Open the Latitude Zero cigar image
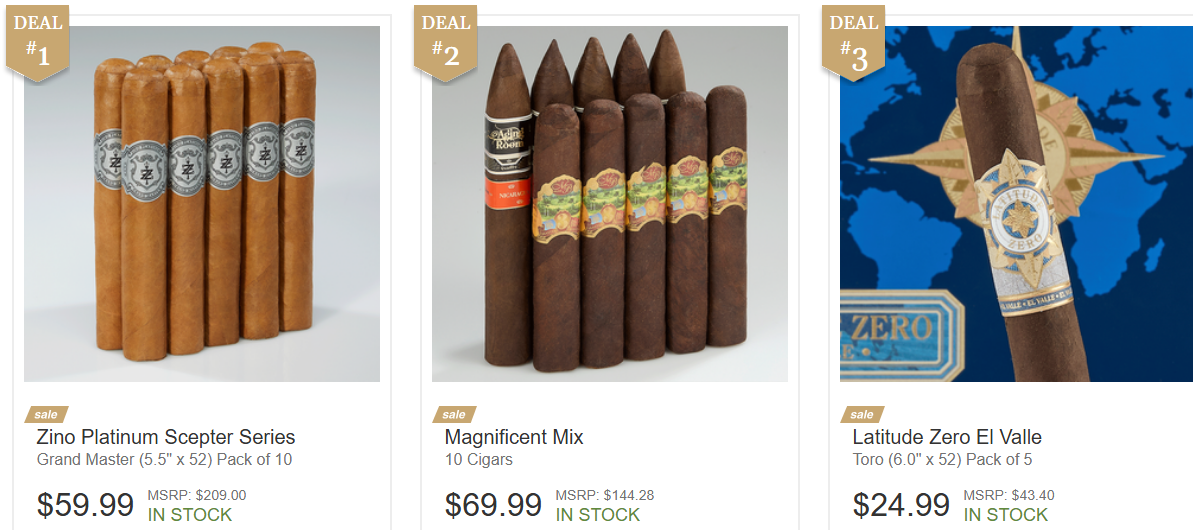 pos(1016,204)
